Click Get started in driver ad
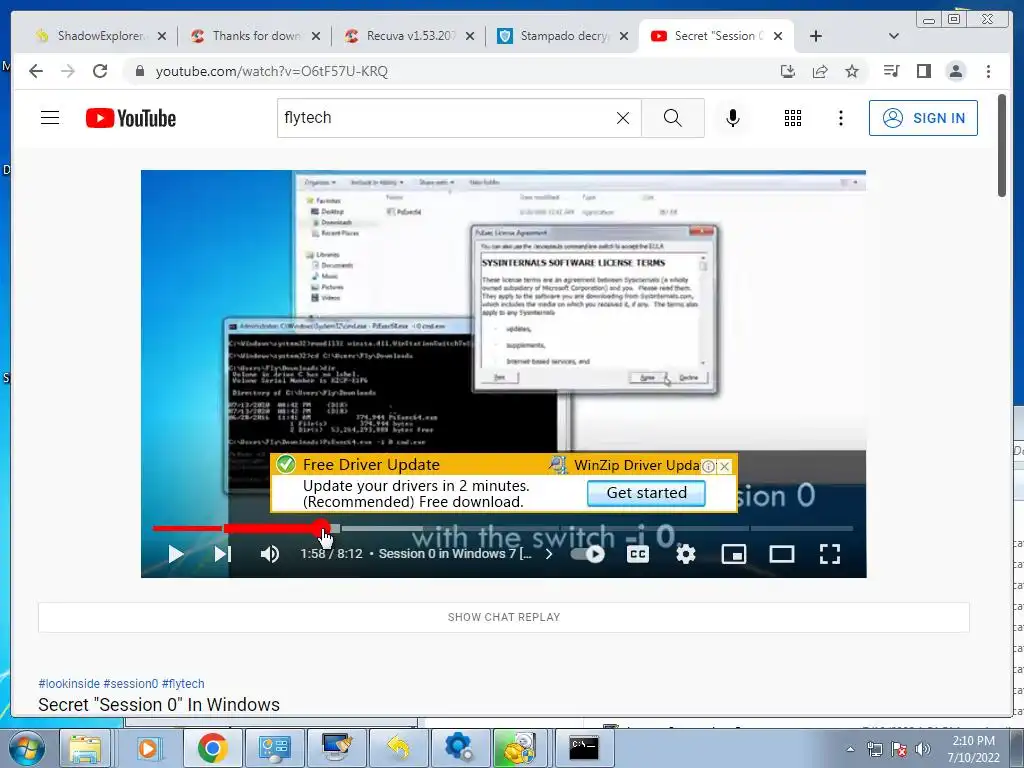The height and width of the screenshot is (768, 1024). [x=646, y=493]
